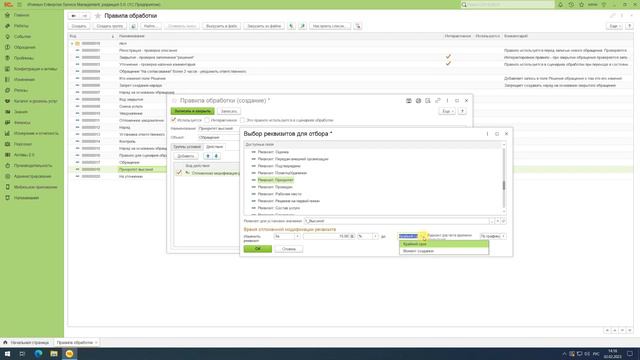
Task: Click the Финансы sidebar icon
Action: [7, 122]
